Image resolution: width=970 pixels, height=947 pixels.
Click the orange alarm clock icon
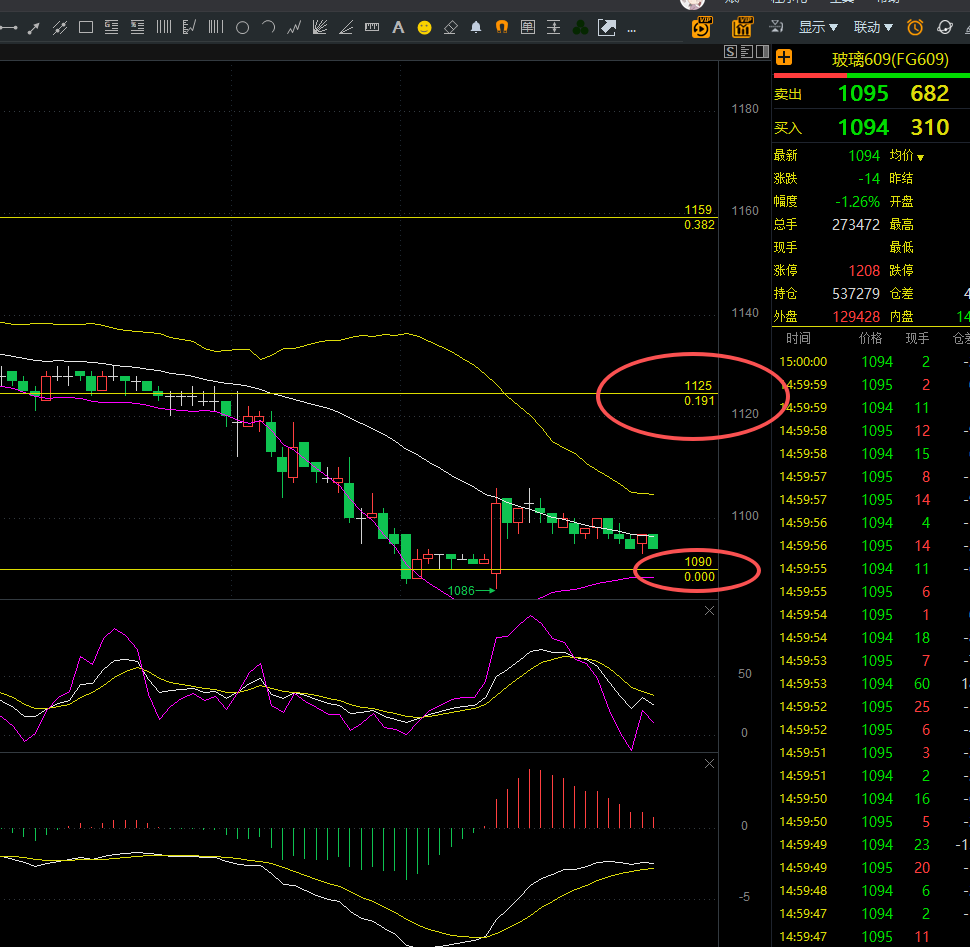click(x=915, y=27)
